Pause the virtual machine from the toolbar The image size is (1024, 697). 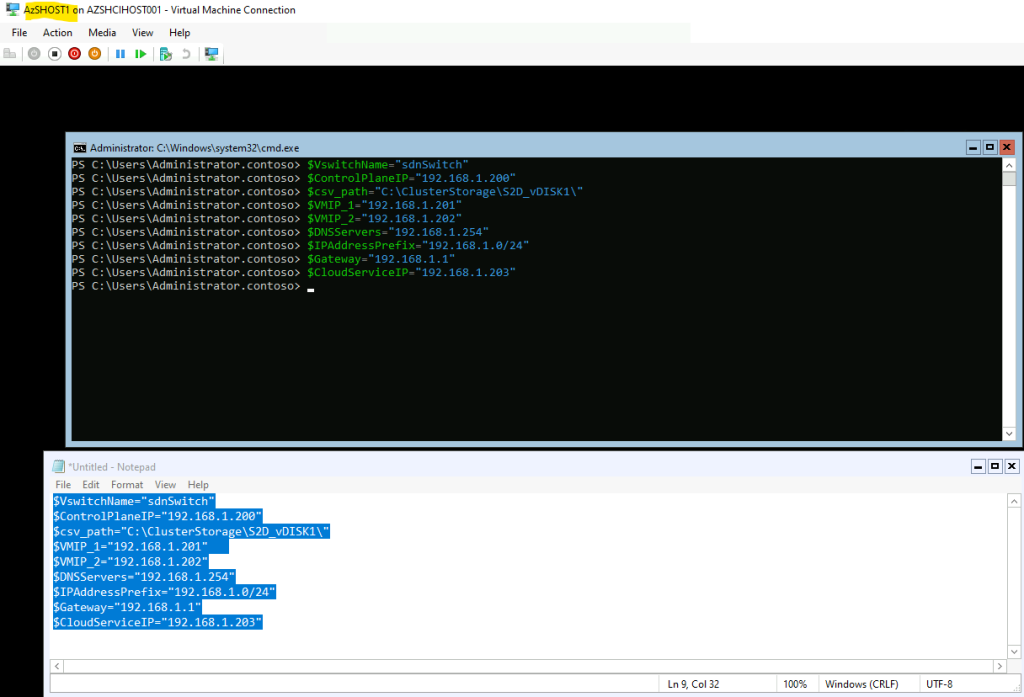(x=120, y=54)
